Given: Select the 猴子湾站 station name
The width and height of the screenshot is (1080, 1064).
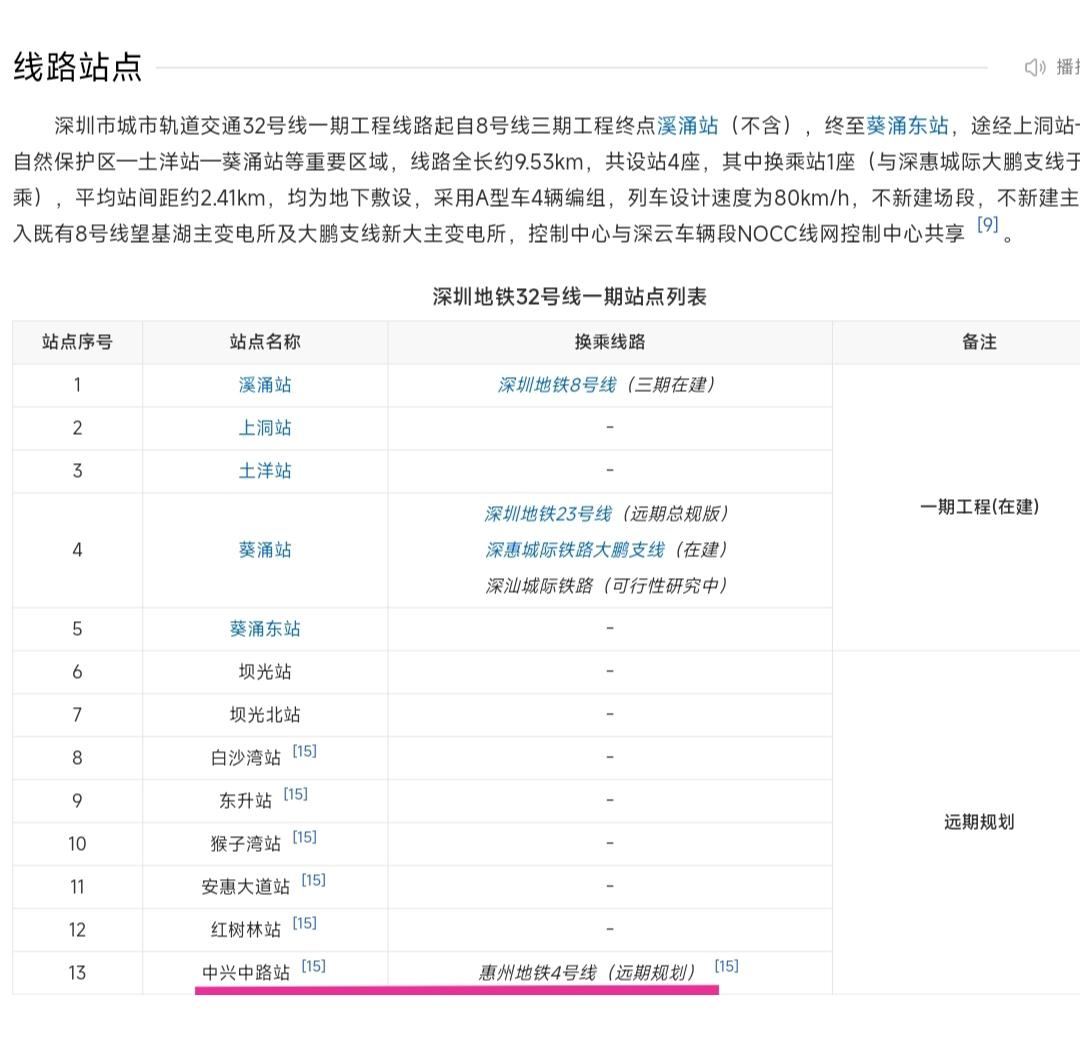Looking at the screenshot, I should [x=246, y=844].
